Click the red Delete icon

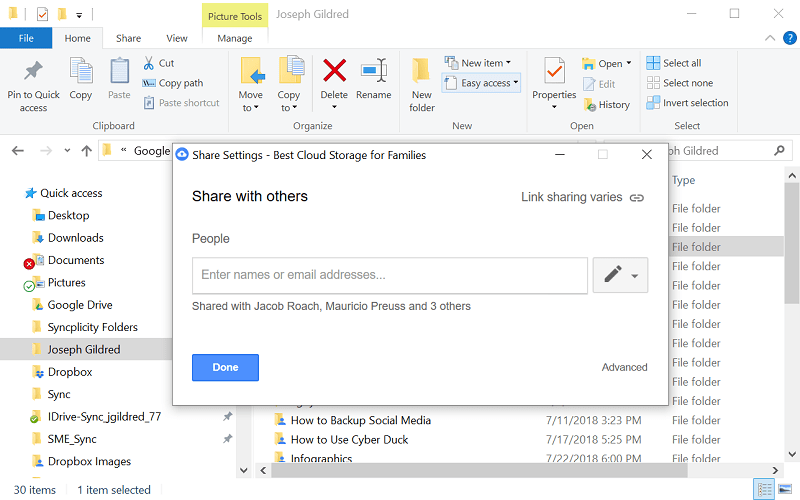pos(334,71)
